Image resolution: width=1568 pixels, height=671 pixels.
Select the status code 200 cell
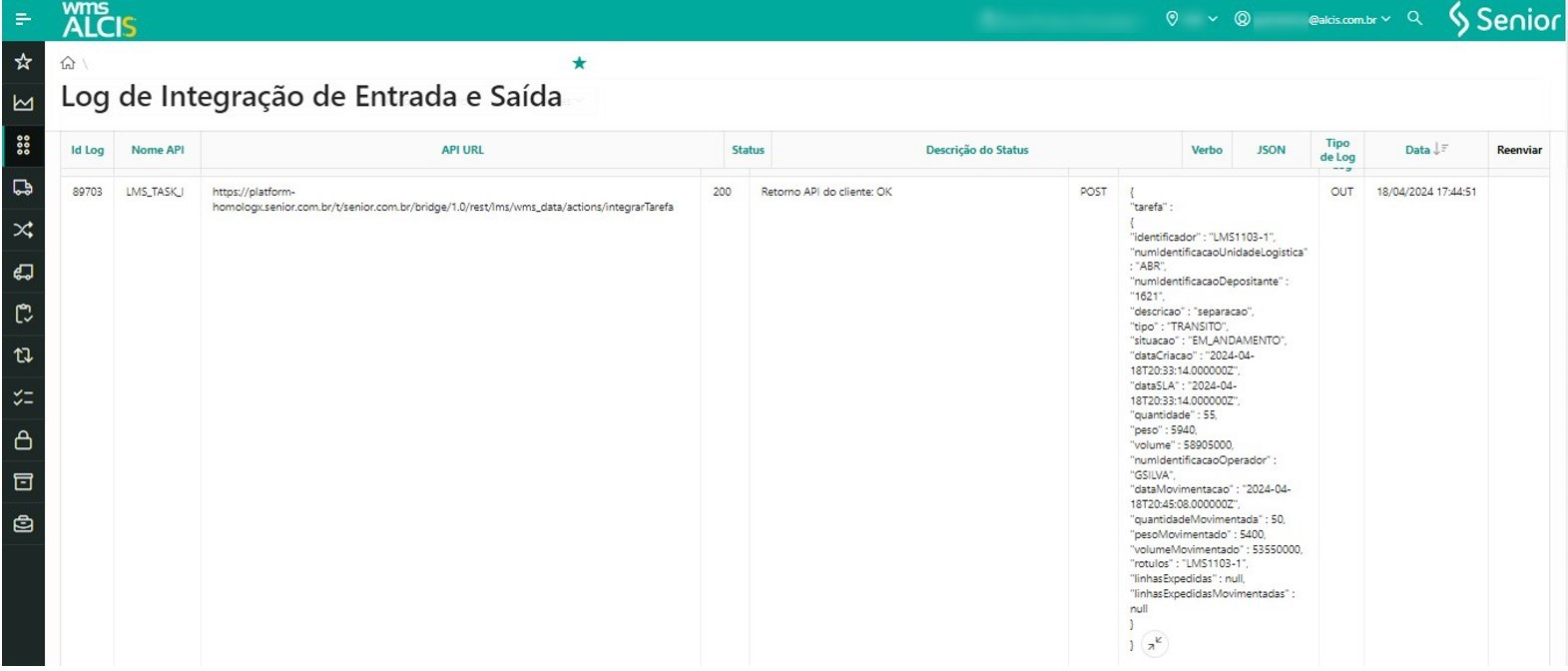pos(722,192)
